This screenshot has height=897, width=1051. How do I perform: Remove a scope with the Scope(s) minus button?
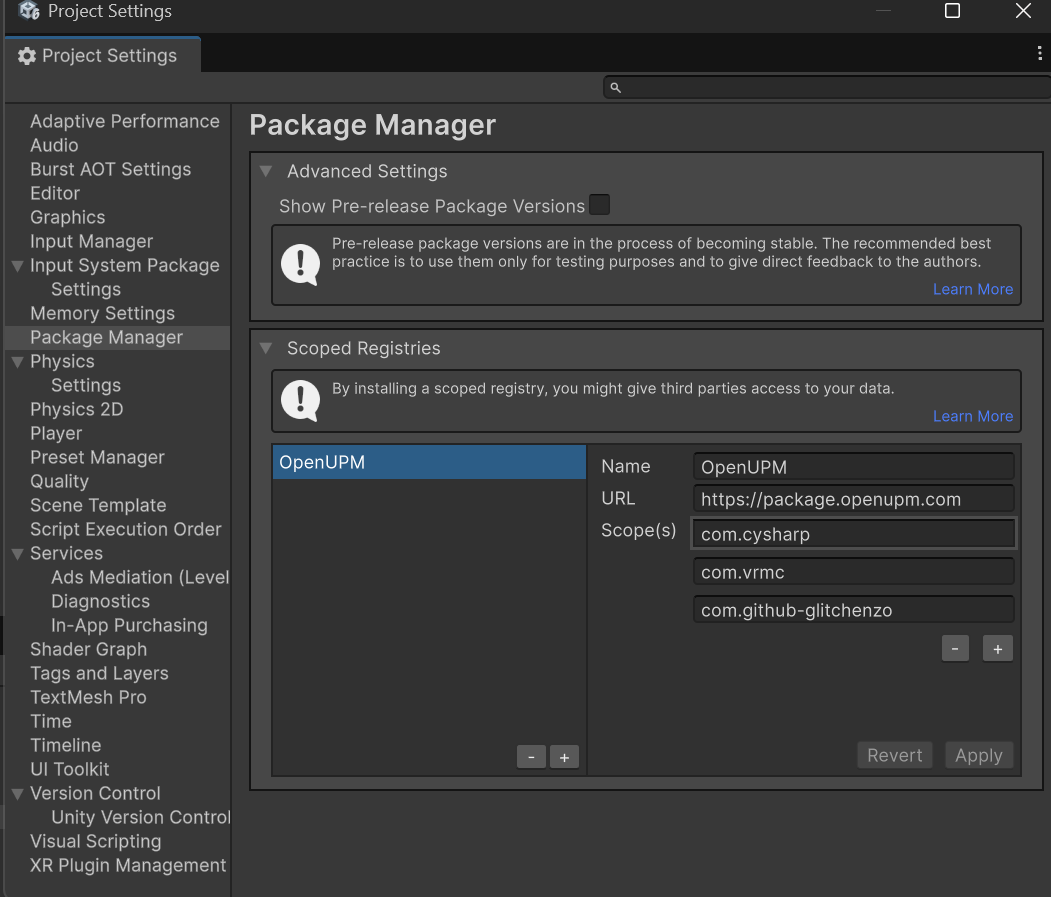pyautogui.click(x=955, y=648)
